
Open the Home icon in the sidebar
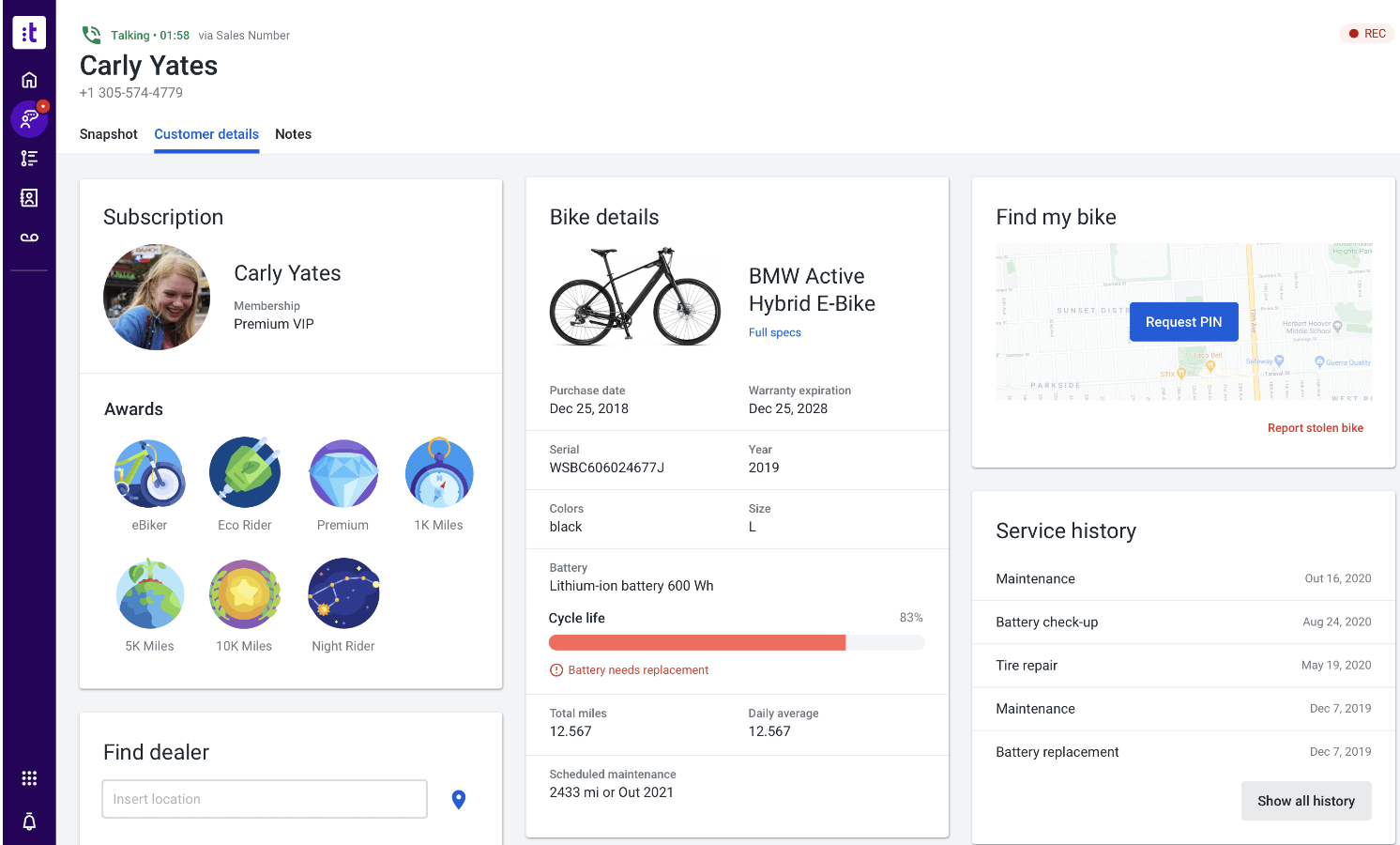tap(29, 80)
